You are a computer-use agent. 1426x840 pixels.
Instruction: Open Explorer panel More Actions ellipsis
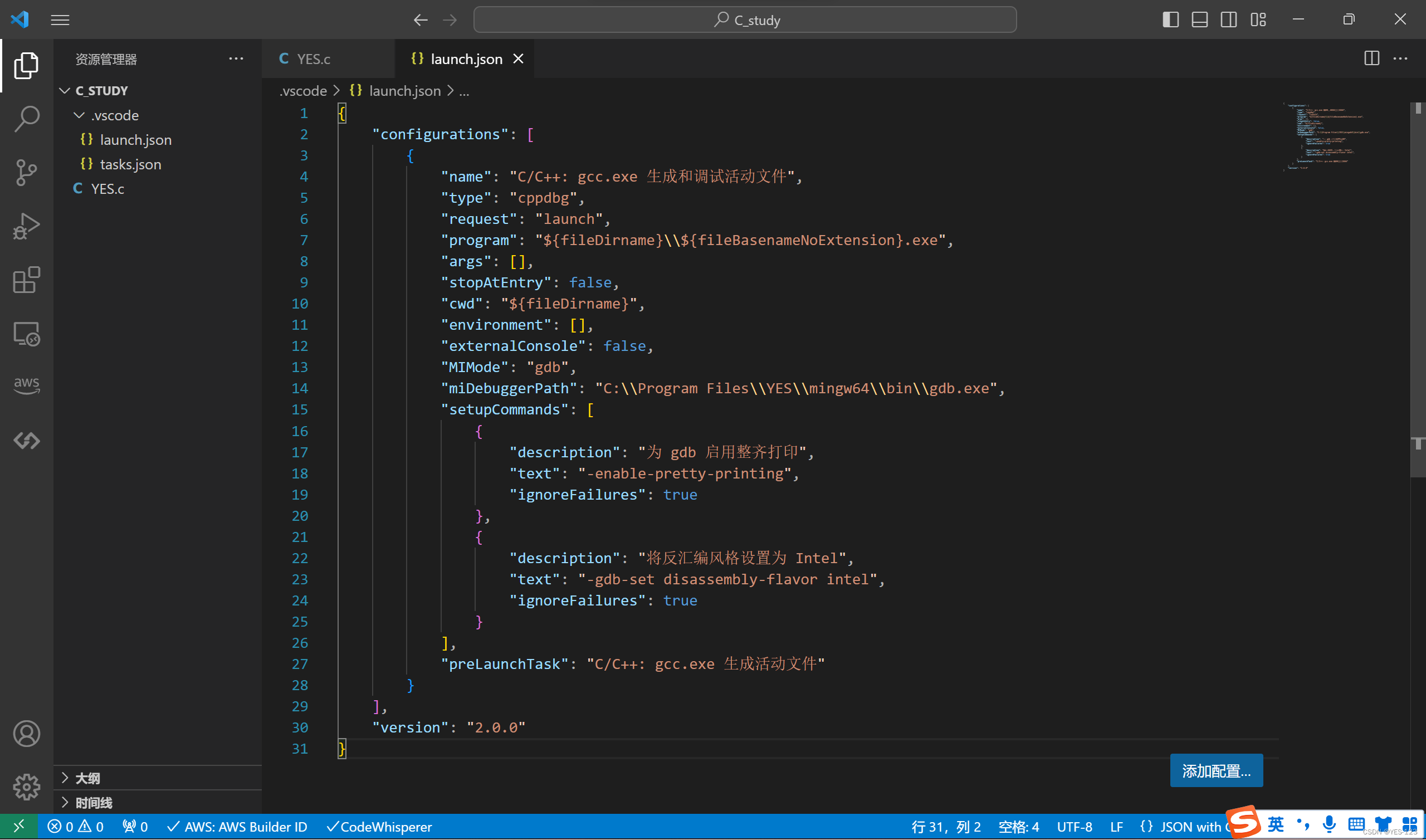pos(236,58)
